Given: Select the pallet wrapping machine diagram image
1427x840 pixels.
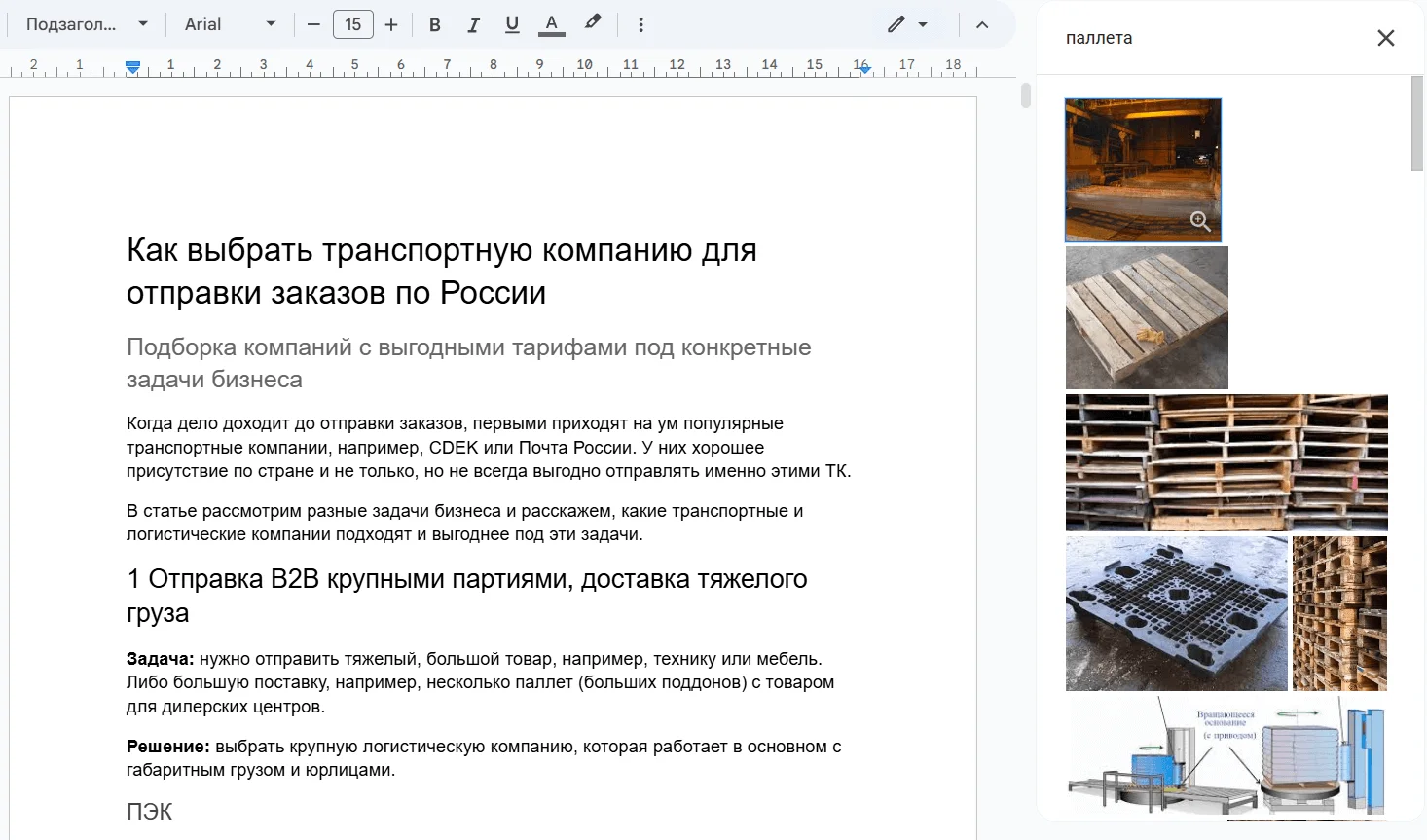Looking at the screenshot, I should [1226, 755].
